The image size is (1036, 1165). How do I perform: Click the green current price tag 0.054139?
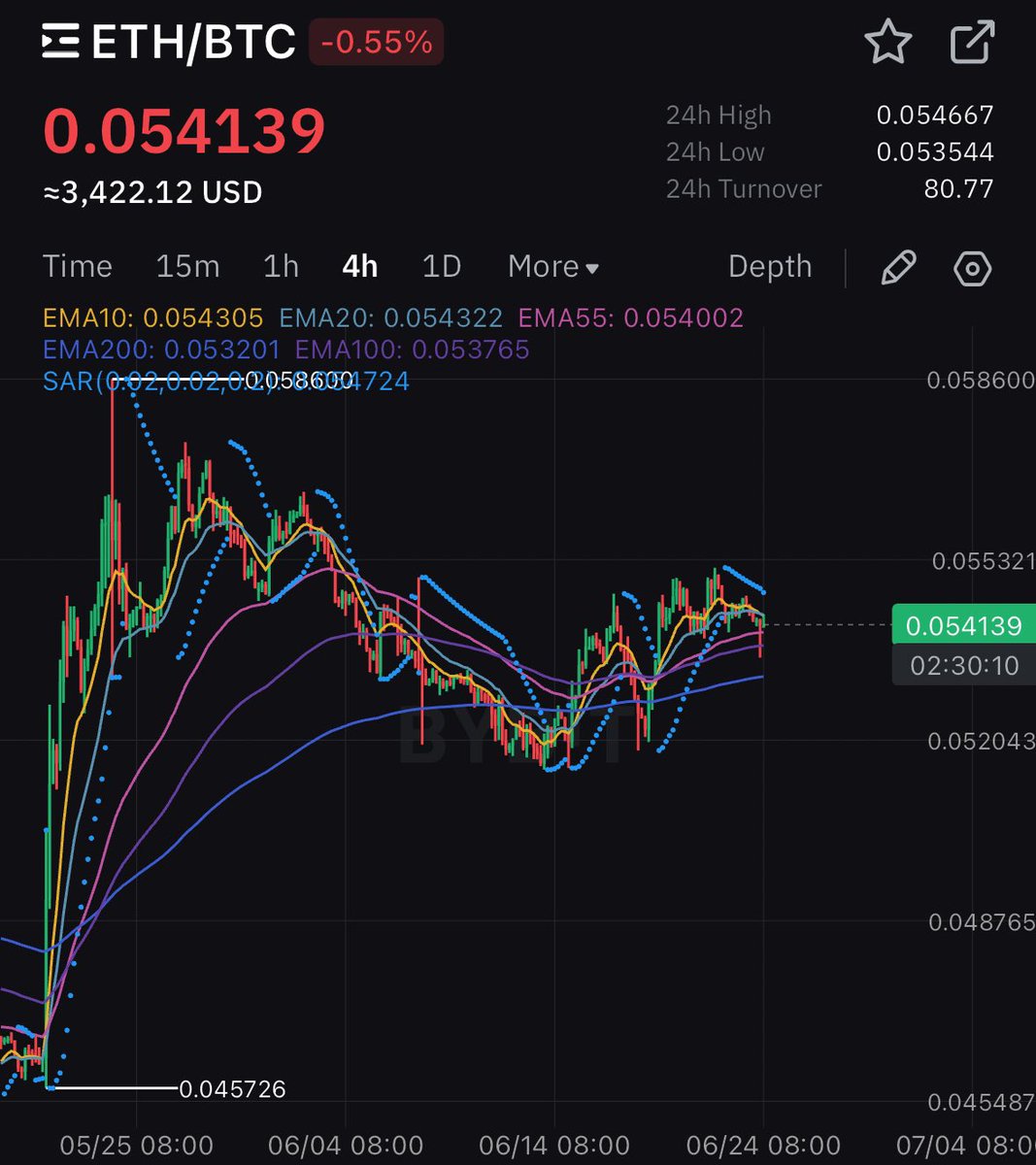tap(962, 625)
